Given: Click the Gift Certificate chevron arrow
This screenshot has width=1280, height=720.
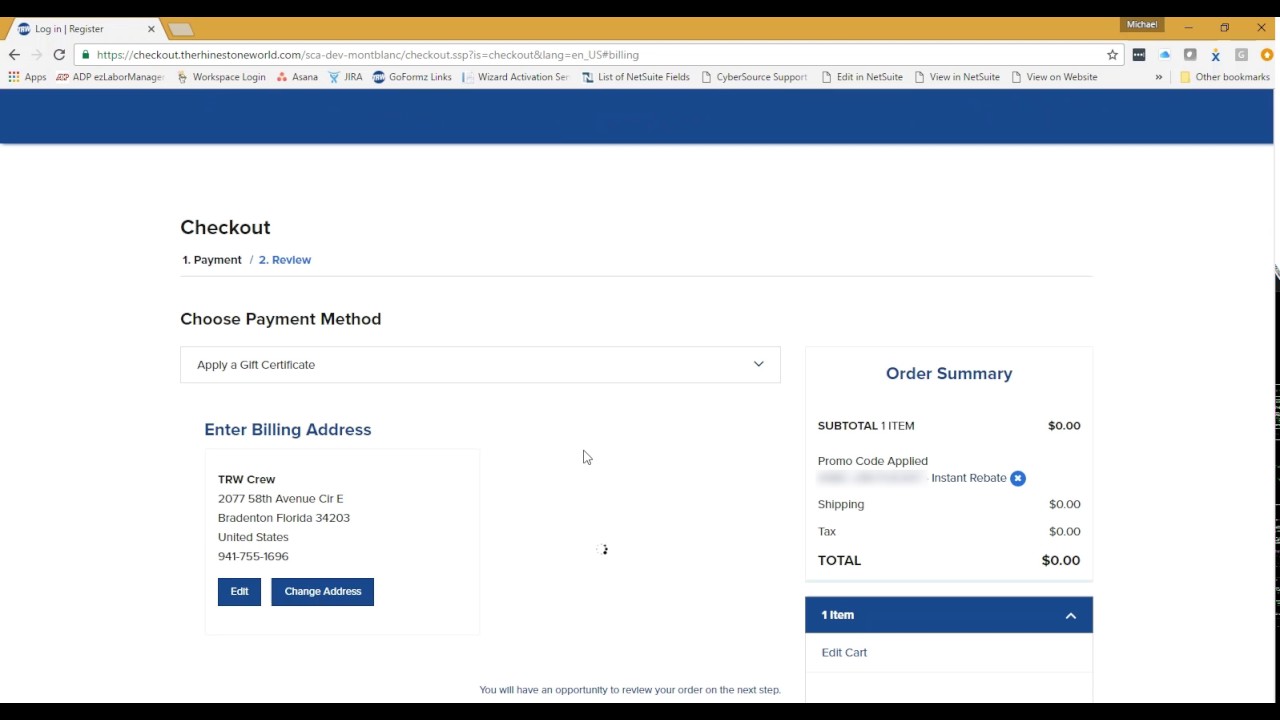Looking at the screenshot, I should tap(759, 364).
